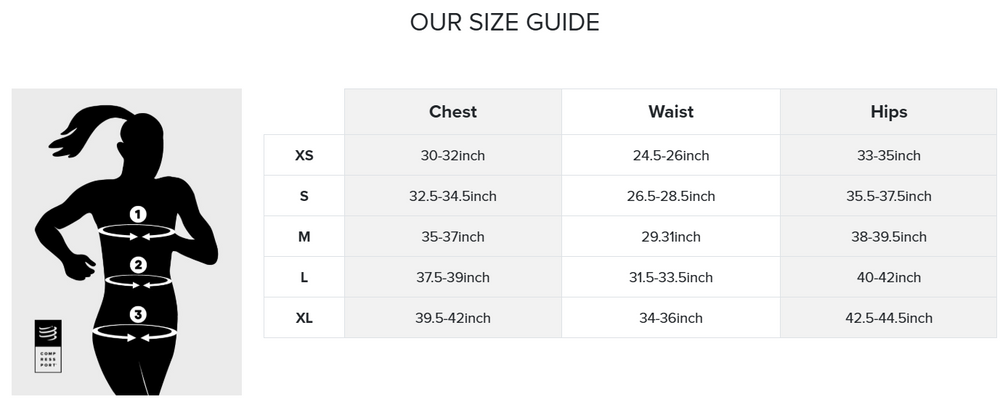This screenshot has width=1000, height=415.
Task: Click the waist marker number 2 icon
Action: point(138,265)
